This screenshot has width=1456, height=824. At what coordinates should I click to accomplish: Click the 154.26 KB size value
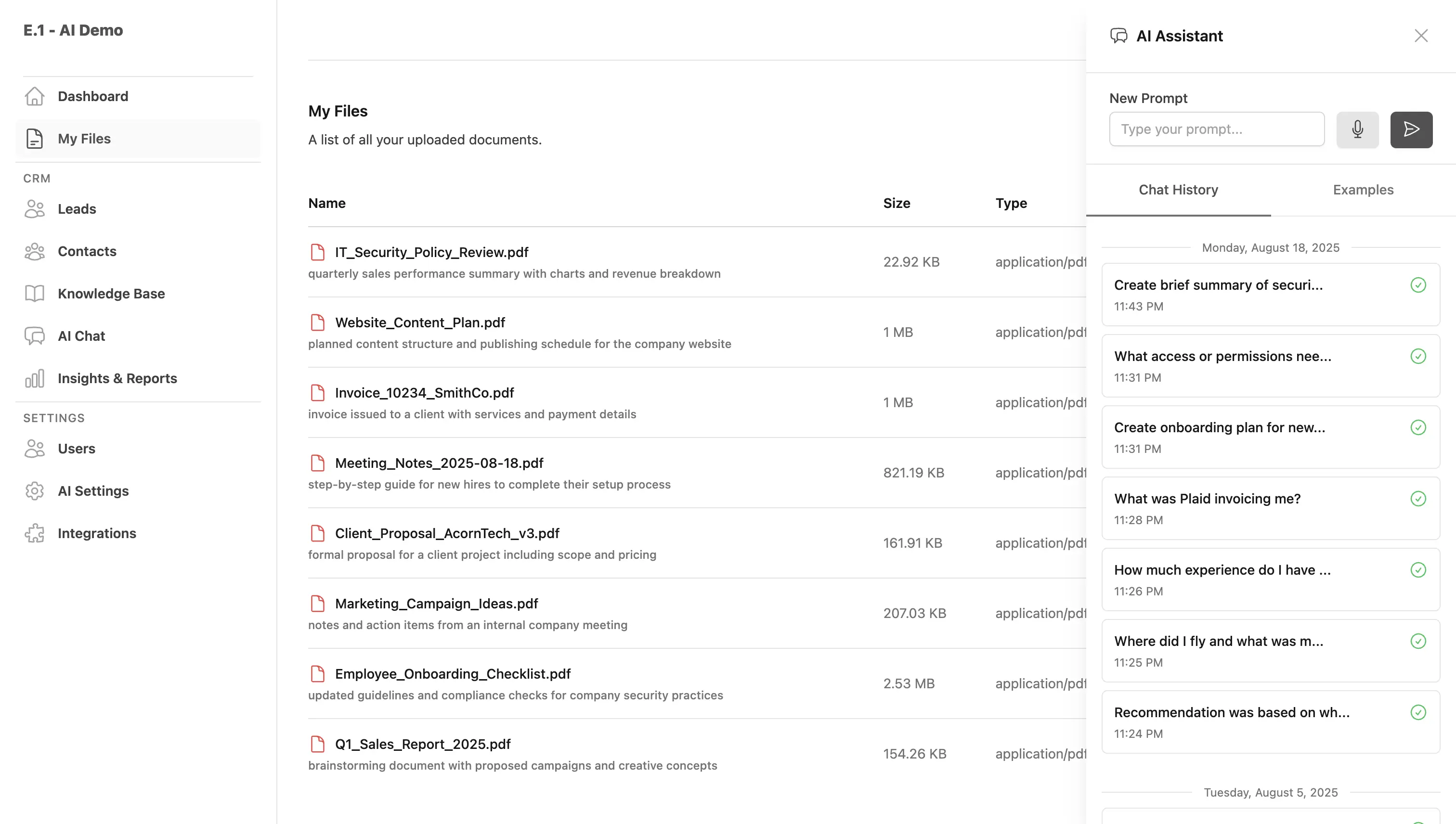[915, 754]
